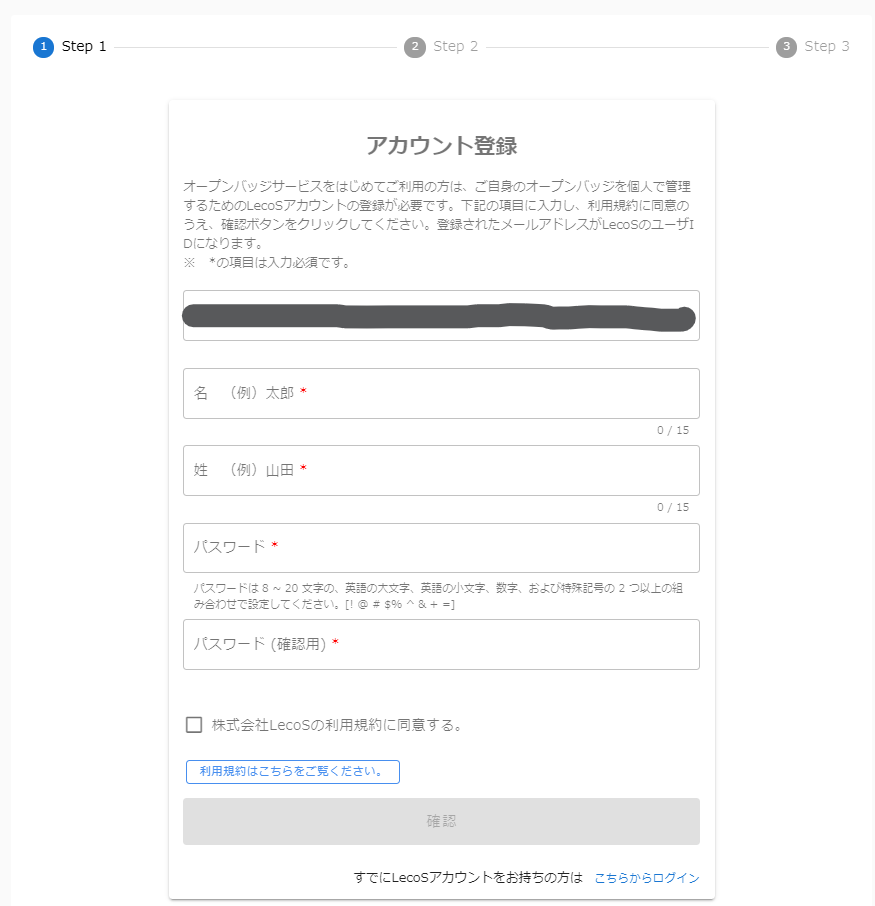The height and width of the screenshot is (906, 875).
Task: Click the ※ *の項目は入力必須です note
Action: click(267, 262)
